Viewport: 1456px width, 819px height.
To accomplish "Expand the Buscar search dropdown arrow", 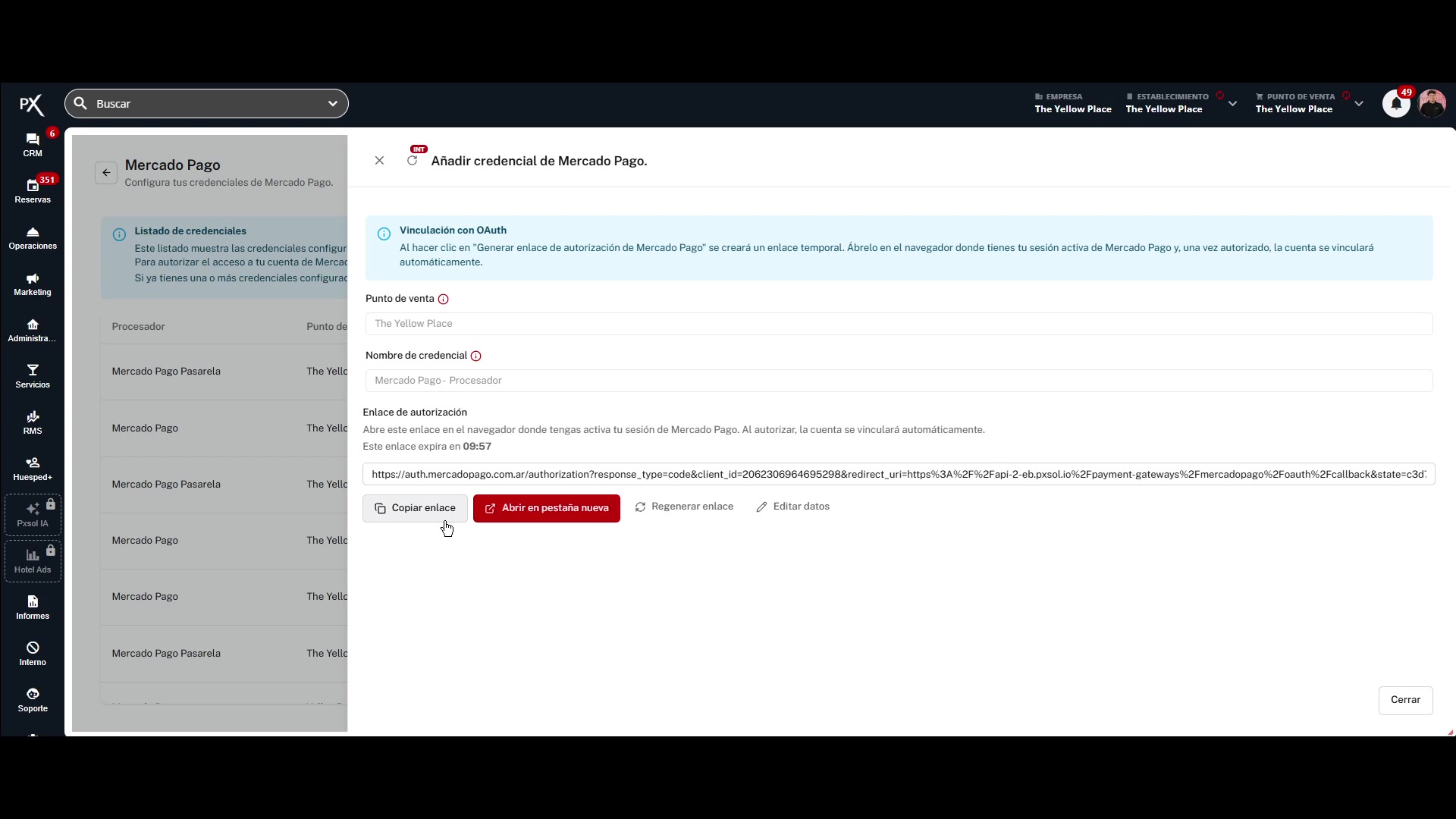I will pyautogui.click(x=332, y=104).
